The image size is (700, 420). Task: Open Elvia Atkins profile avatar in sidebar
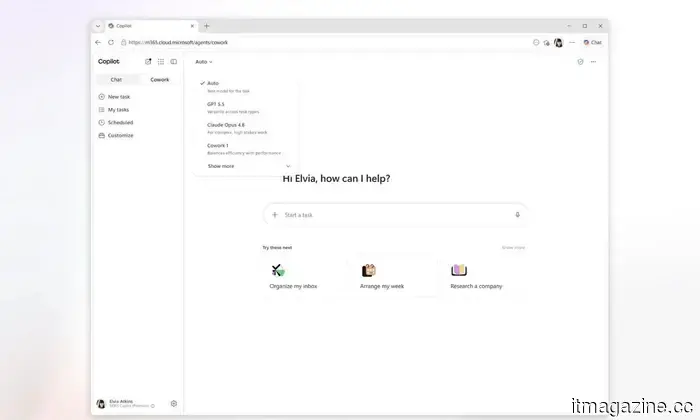point(101,403)
